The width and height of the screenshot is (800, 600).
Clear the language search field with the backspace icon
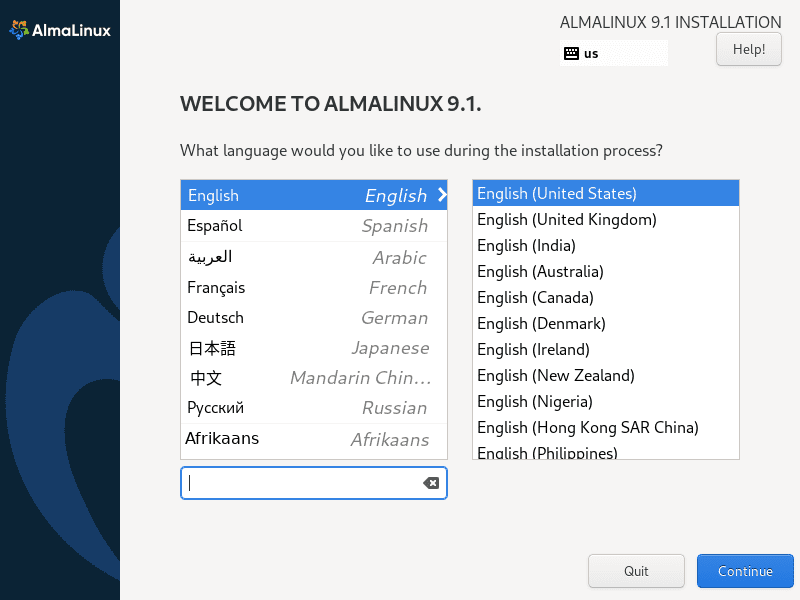click(x=431, y=483)
